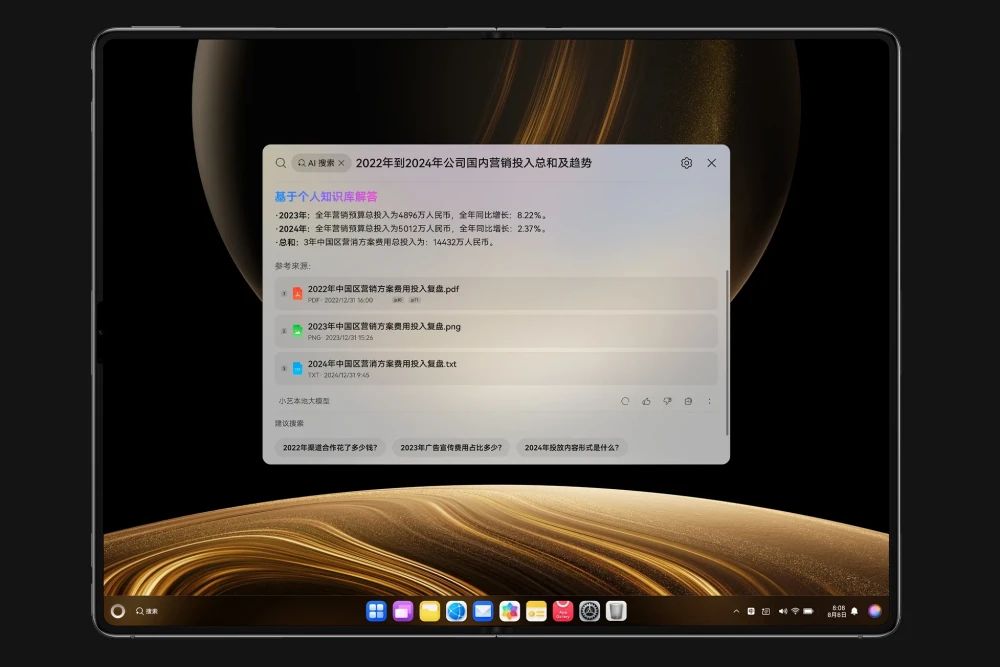Edit the 2022年到2024年 search query field
Viewport: 1000px width, 667px height.
[x=474, y=163]
